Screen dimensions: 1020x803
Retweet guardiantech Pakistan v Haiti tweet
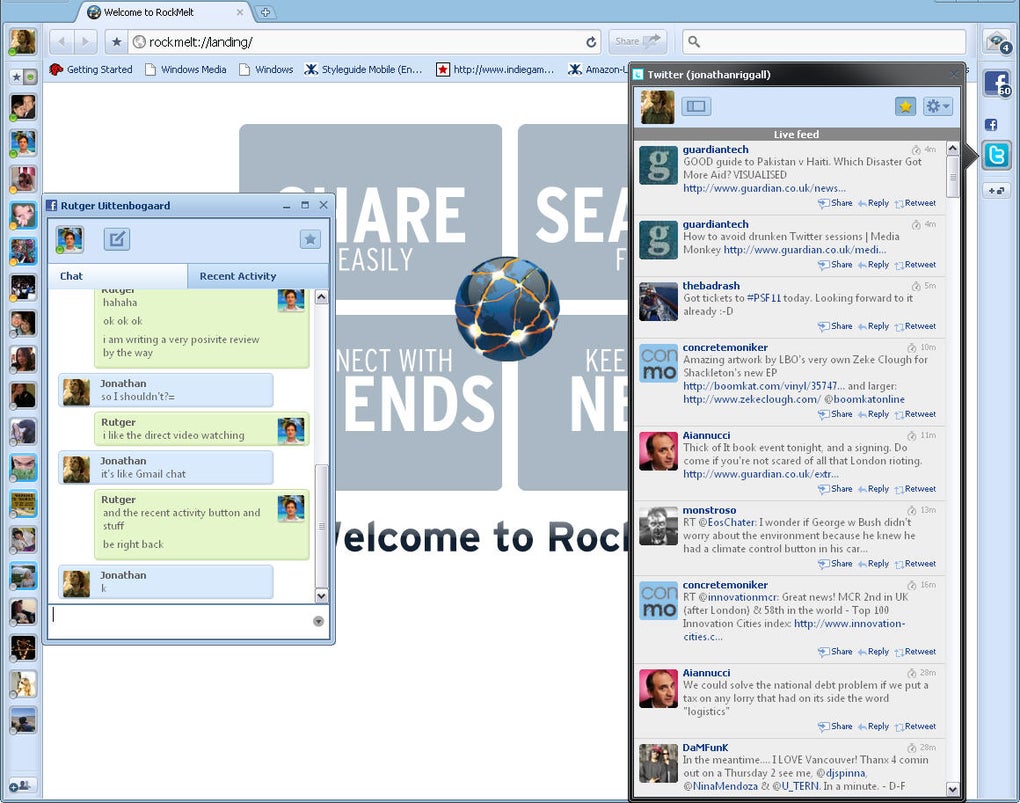coord(915,203)
